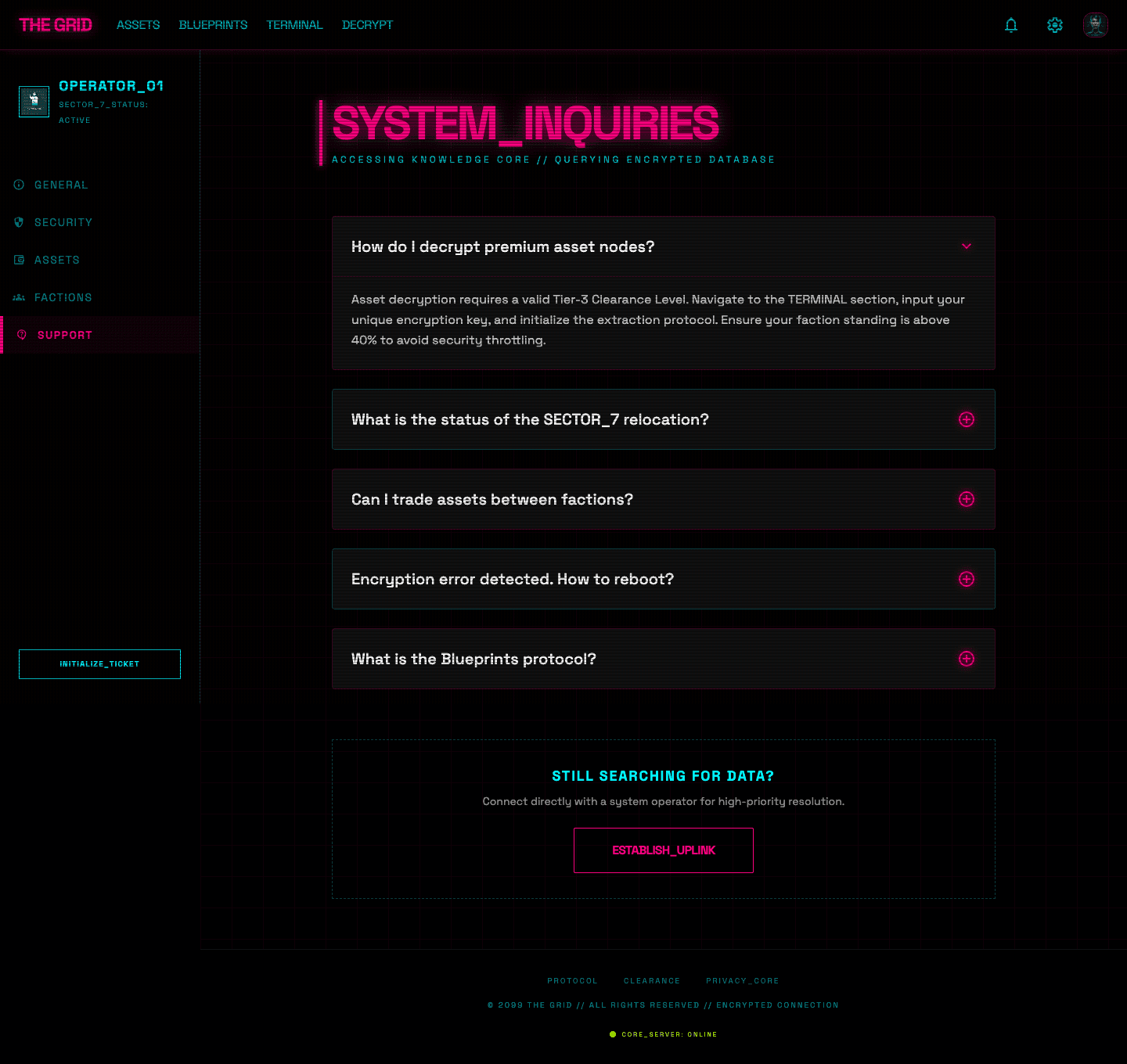This screenshot has height=1064, width=1127.
Task: Open the profile avatar in top bar
Action: point(1095,24)
